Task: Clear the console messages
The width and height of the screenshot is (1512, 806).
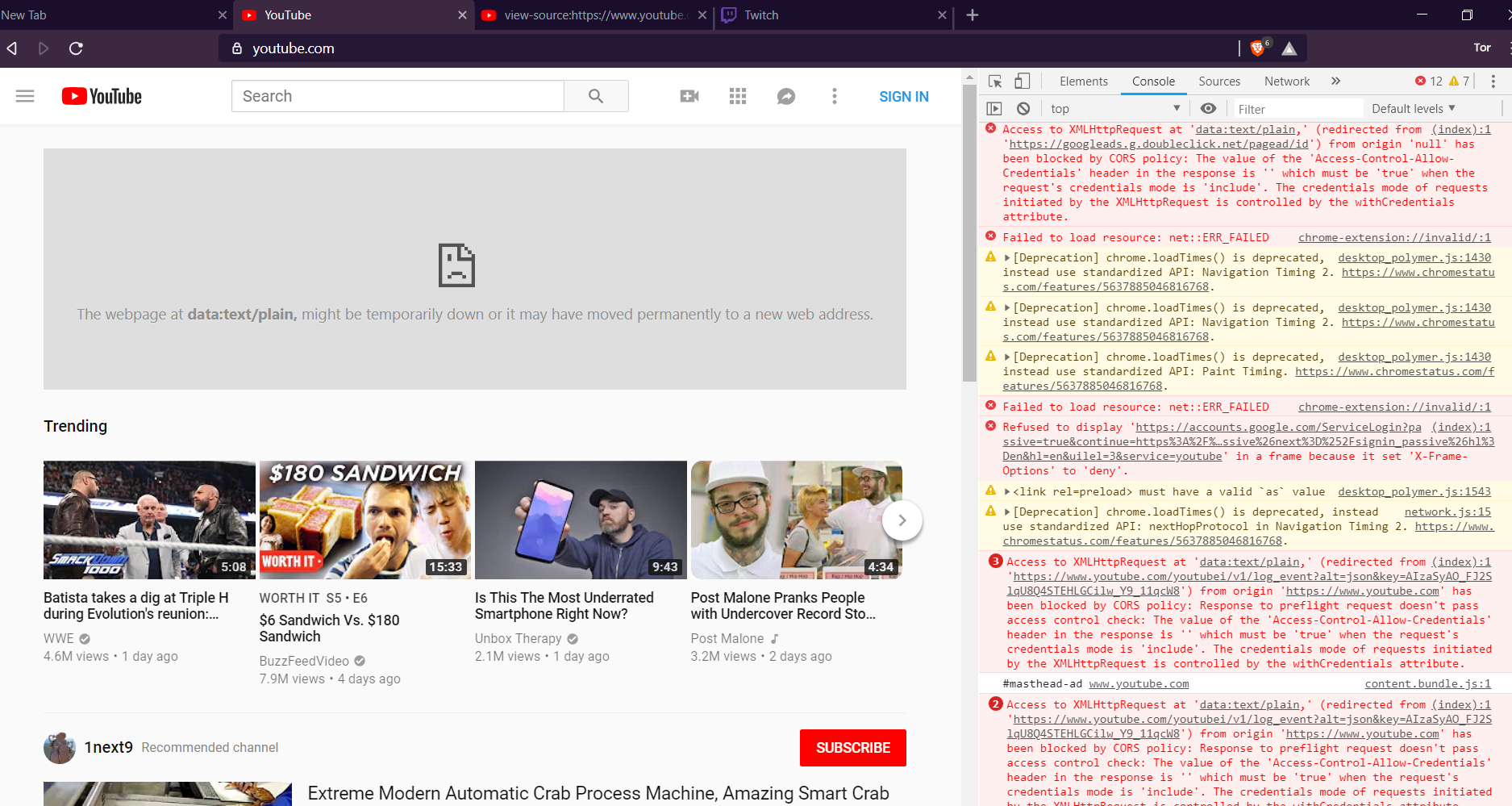Action: (1023, 107)
